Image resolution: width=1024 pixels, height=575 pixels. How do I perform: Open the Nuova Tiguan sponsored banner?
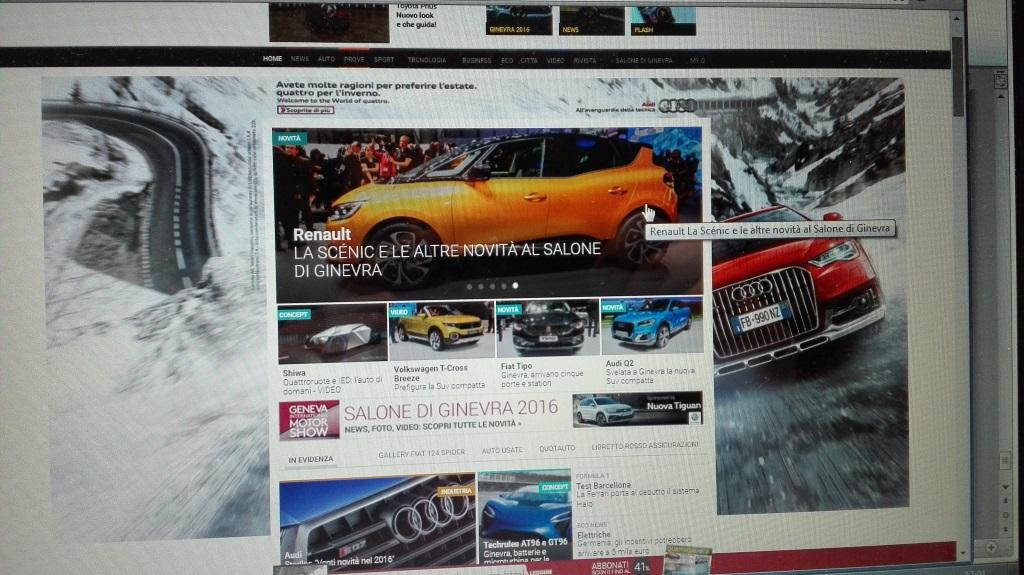click(637, 409)
